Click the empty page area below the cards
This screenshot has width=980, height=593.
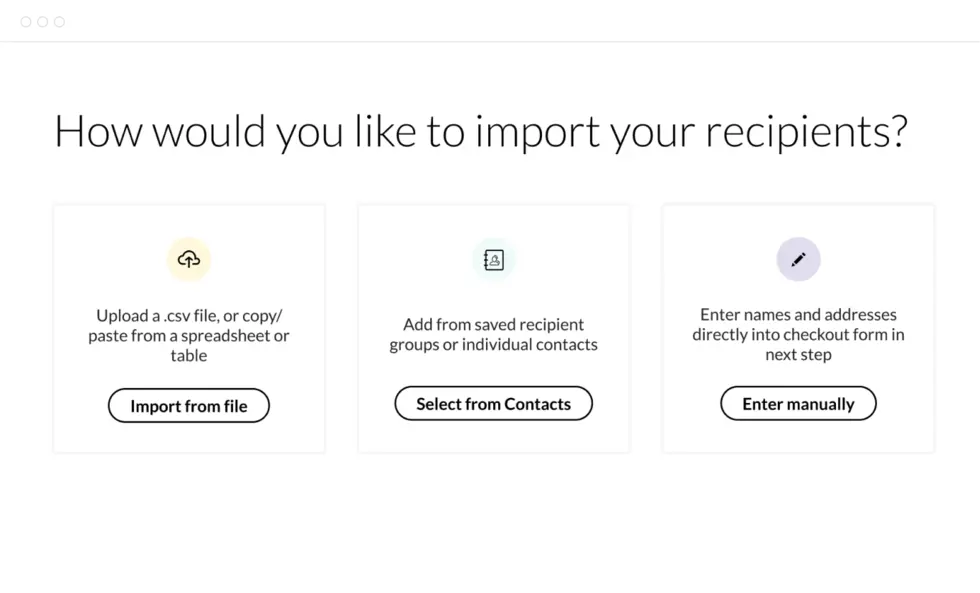tap(490, 520)
